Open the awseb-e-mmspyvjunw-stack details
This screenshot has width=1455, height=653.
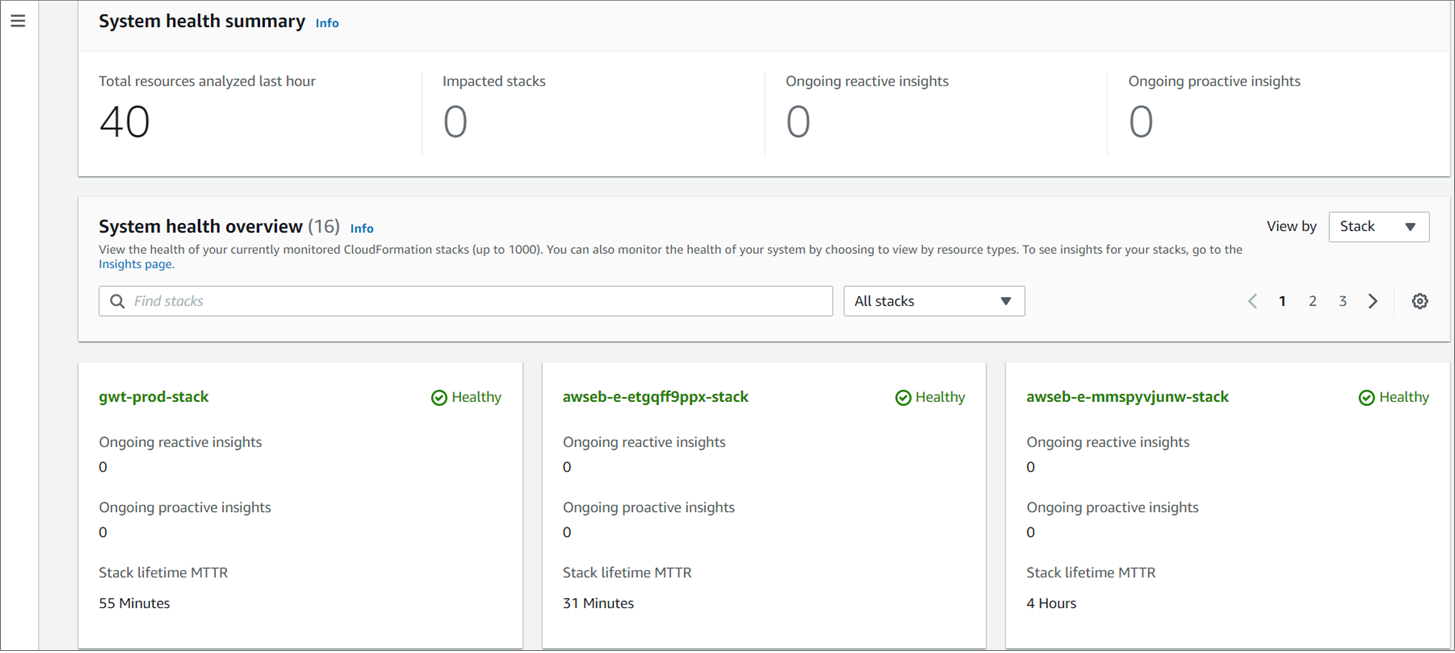point(1128,397)
